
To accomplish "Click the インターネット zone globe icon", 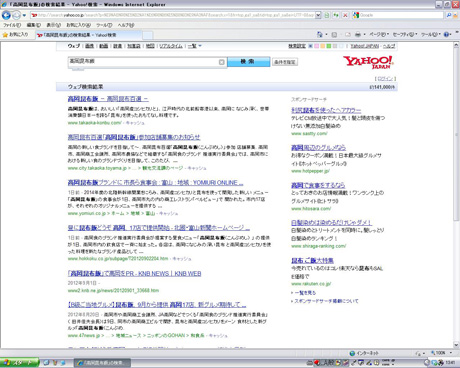I will [352, 353].
